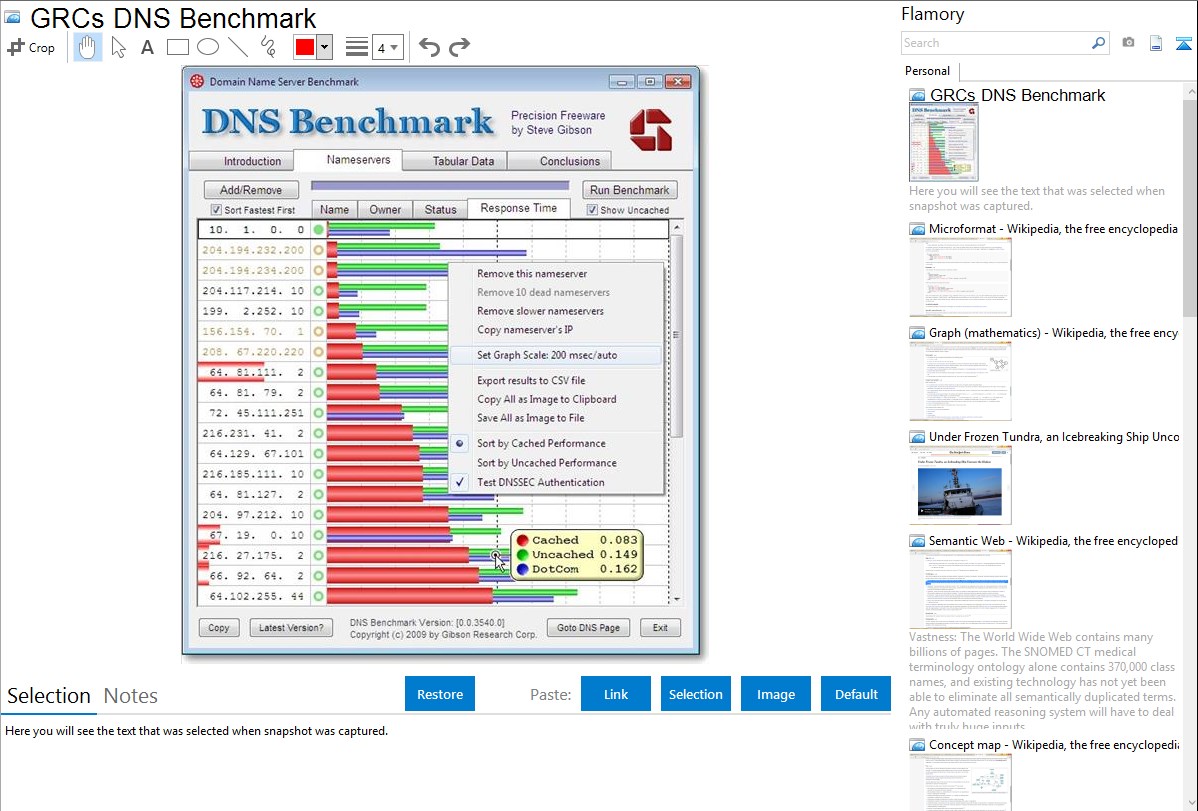
Task: Click the icon beside Under Frozen Tundra title
Action: pyautogui.click(x=917, y=437)
